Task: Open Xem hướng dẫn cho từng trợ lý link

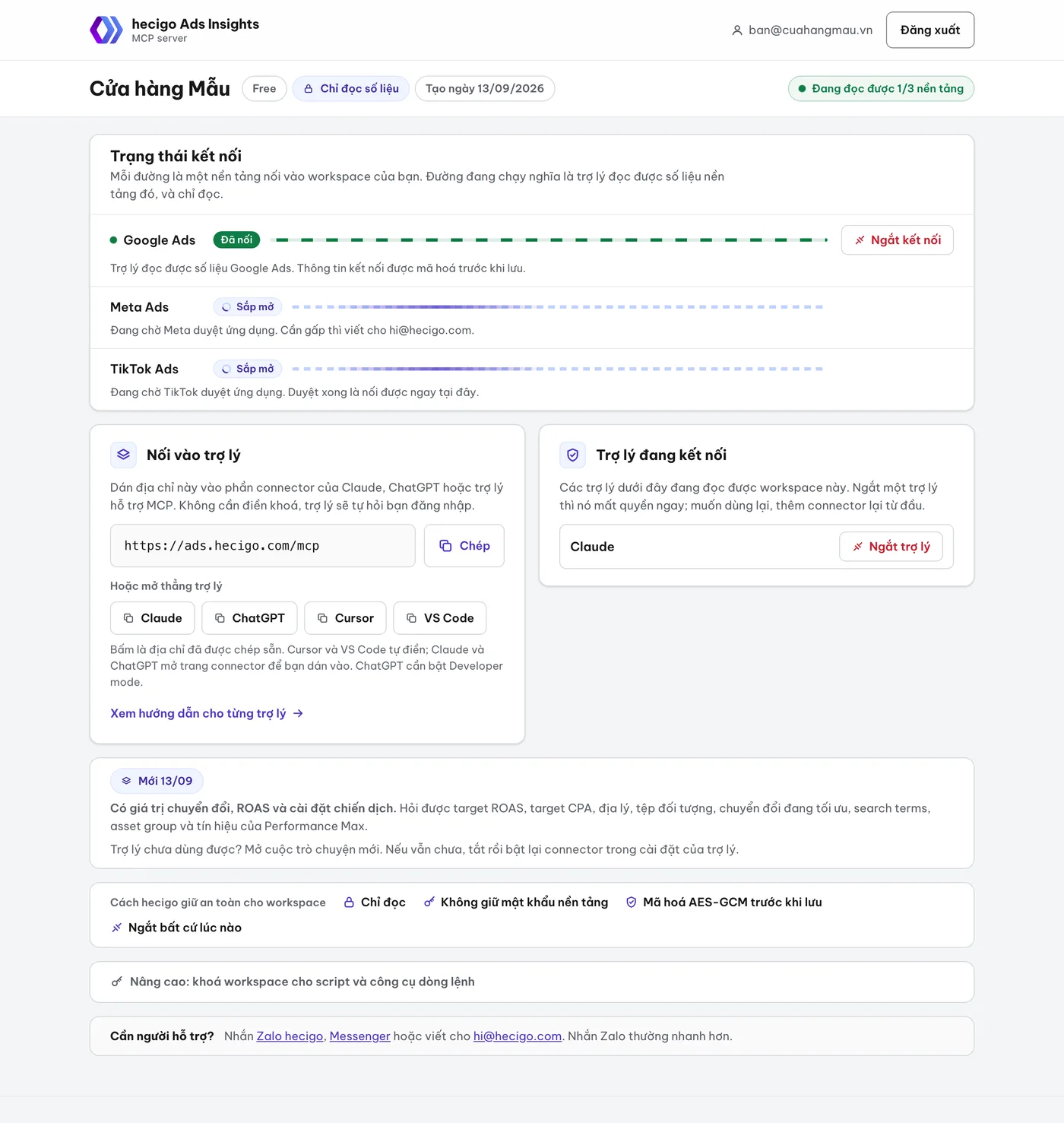Action: (x=207, y=713)
